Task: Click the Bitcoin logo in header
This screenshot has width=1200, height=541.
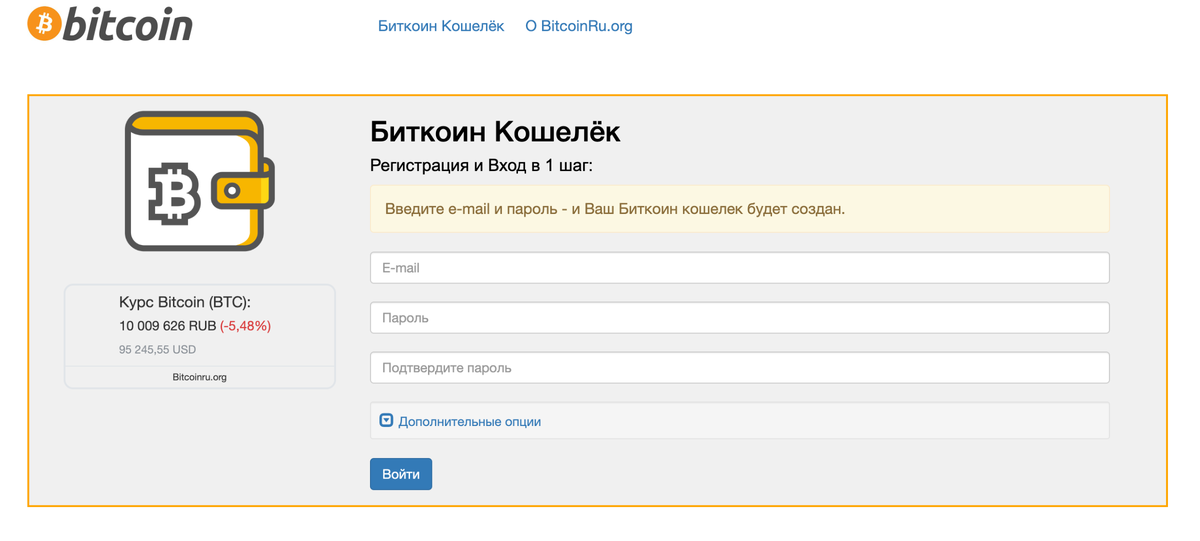Action: pos(110,23)
